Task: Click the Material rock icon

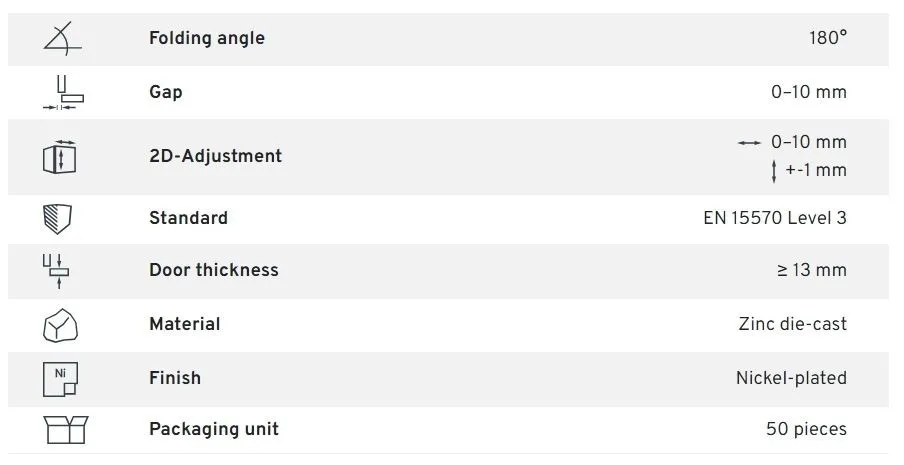Action: [60, 324]
